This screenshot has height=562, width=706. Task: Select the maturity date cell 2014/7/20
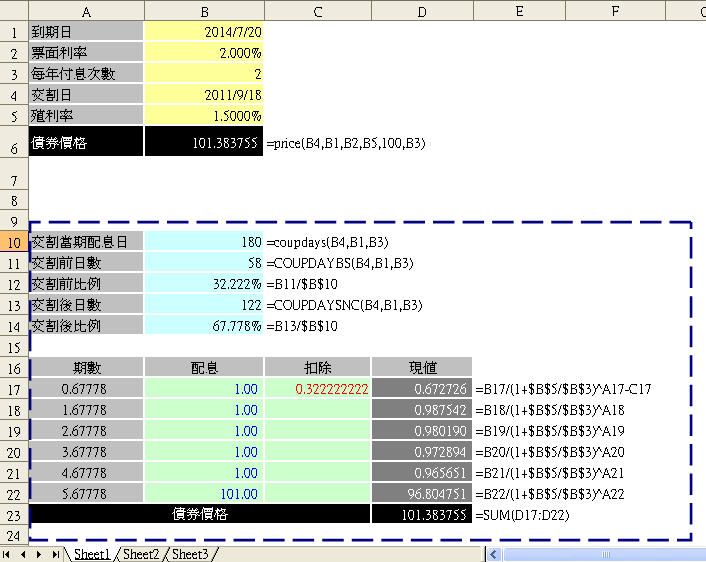click(204, 32)
